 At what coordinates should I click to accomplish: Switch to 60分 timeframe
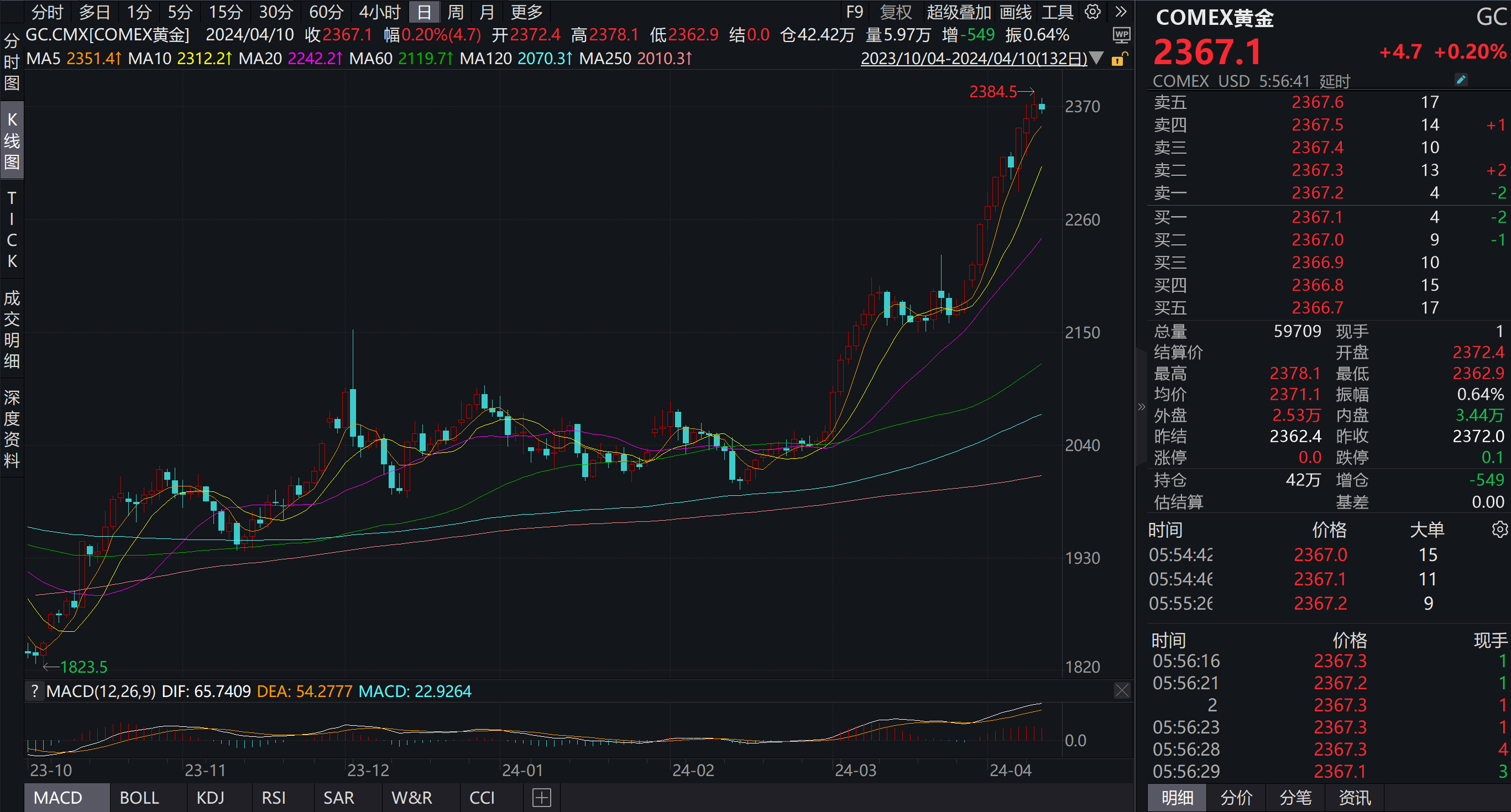[x=326, y=12]
